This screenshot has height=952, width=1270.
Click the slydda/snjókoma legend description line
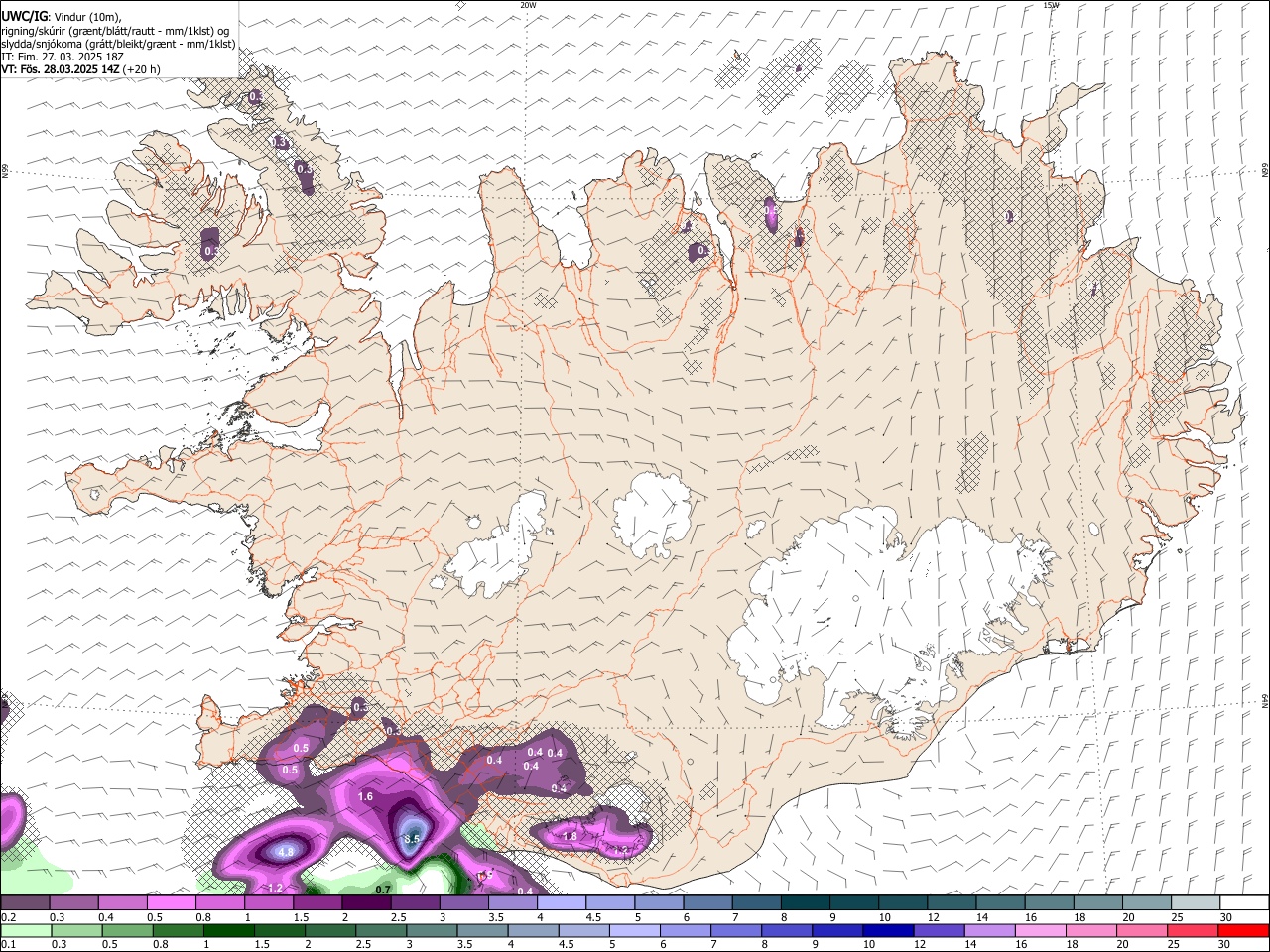pos(118,44)
